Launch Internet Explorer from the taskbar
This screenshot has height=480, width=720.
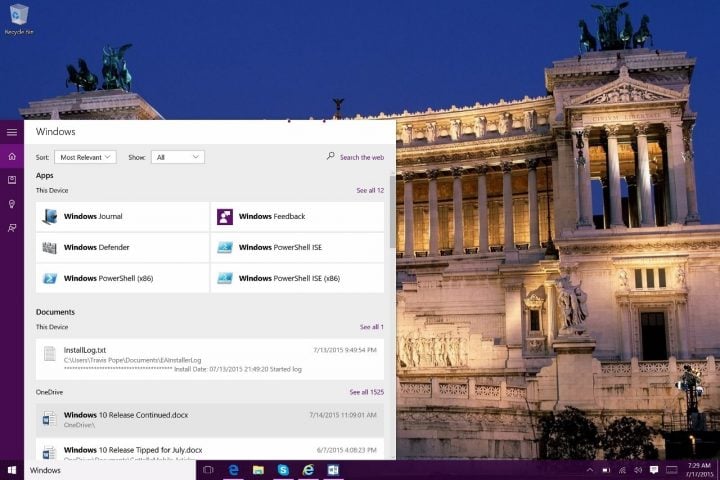(308, 470)
